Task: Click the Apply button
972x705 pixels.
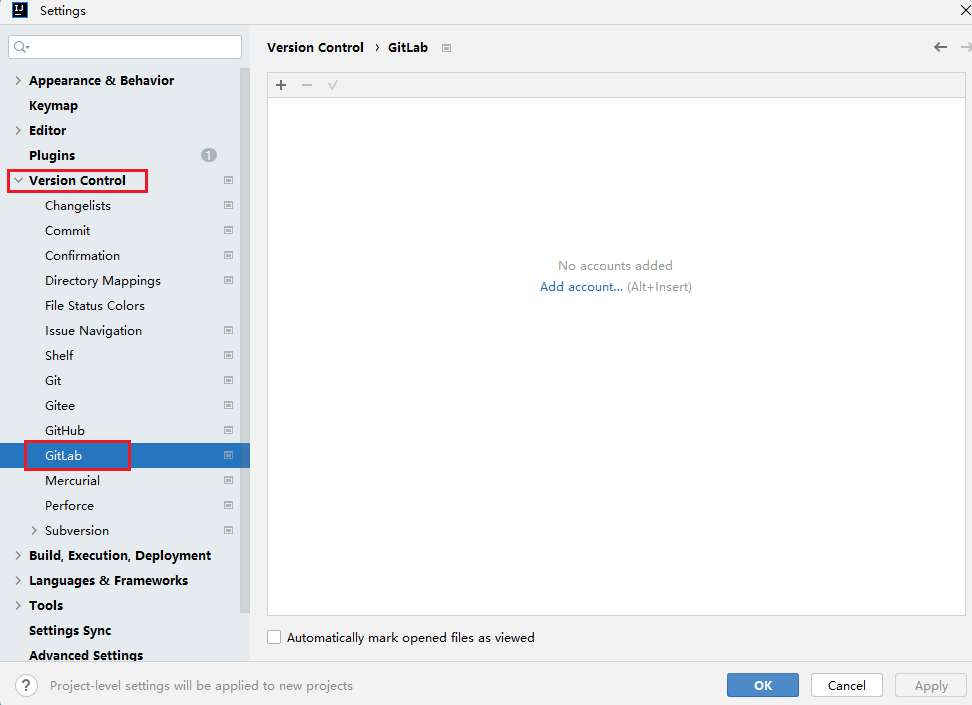Action: tap(930, 685)
